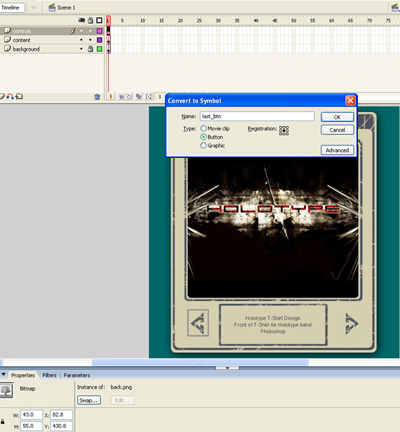Screen dimensions: 400x432
Task: Click the padlock lock all layers icon
Action: (90, 20)
